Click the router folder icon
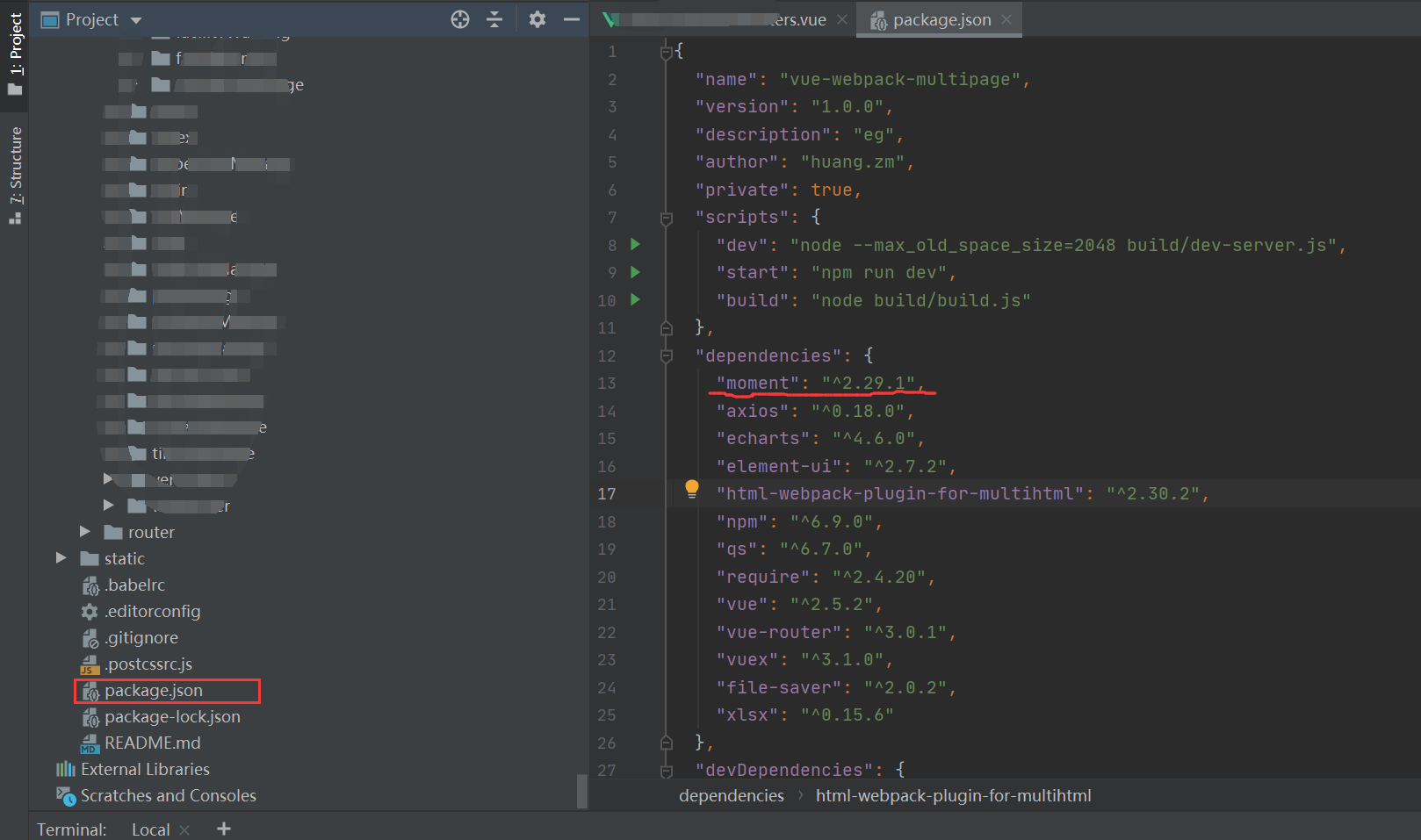 click(112, 532)
